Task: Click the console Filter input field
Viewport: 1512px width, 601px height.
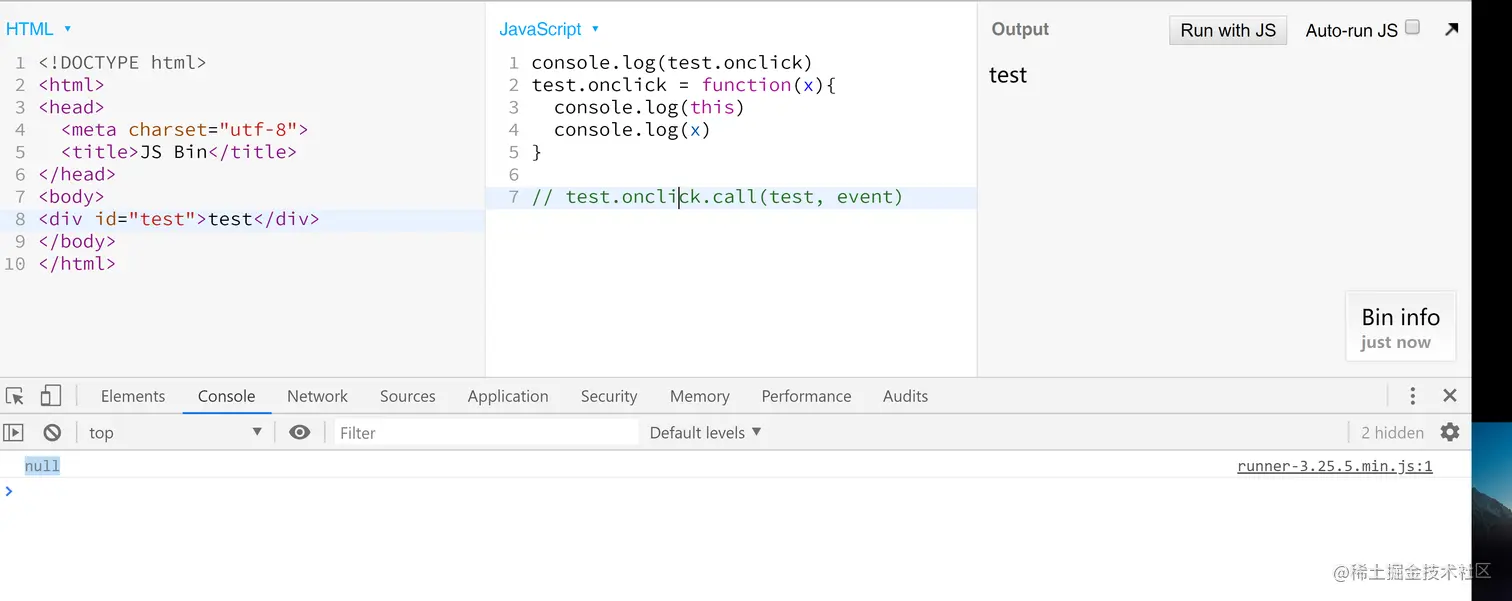Action: pos(486,432)
